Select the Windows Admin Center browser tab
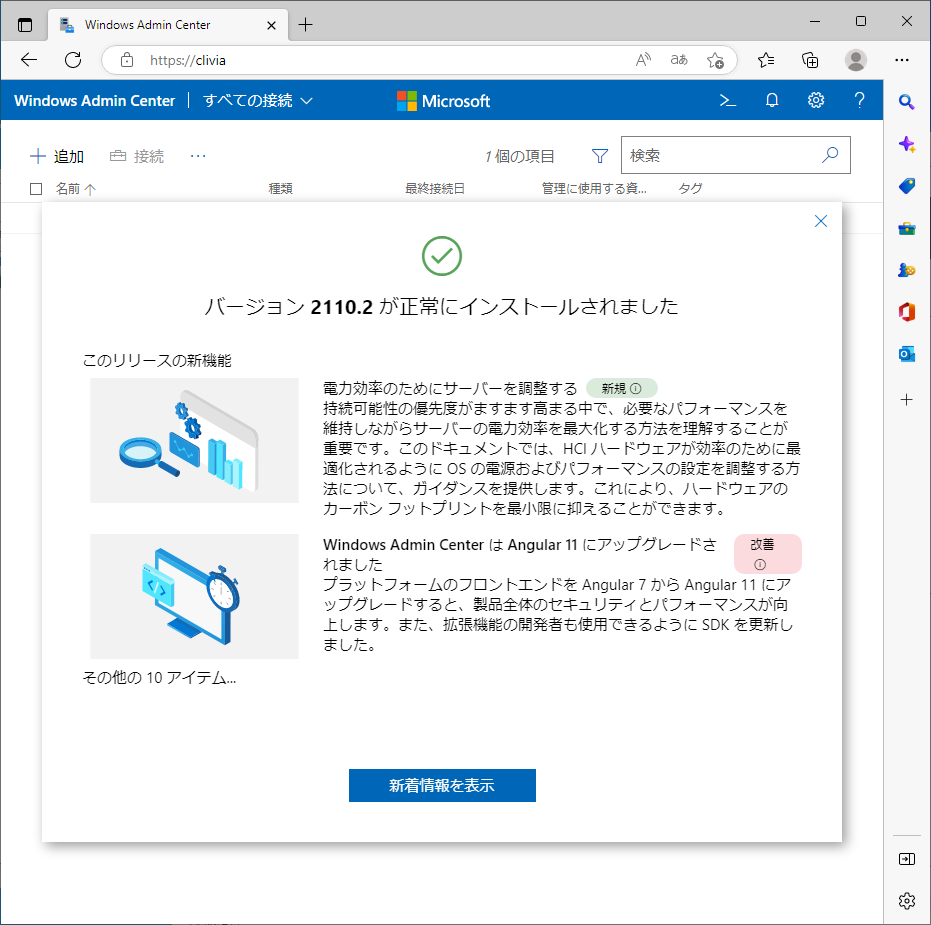931x925 pixels. pyautogui.click(x=168, y=25)
